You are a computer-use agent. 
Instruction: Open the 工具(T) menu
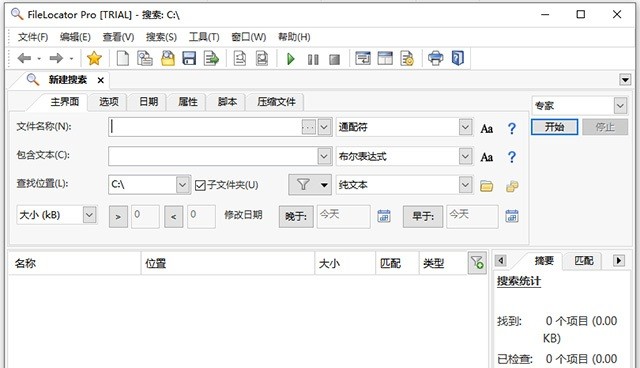click(x=204, y=37)
